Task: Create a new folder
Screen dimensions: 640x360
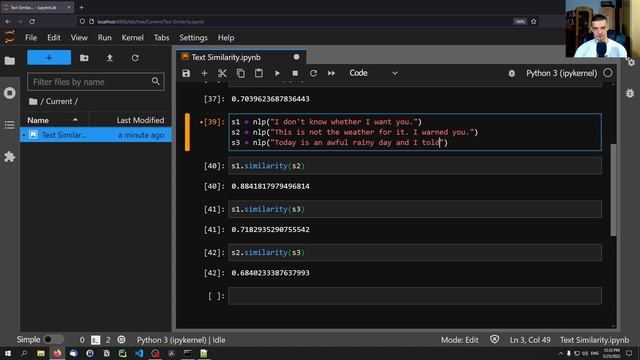Action: click(84, 58)
